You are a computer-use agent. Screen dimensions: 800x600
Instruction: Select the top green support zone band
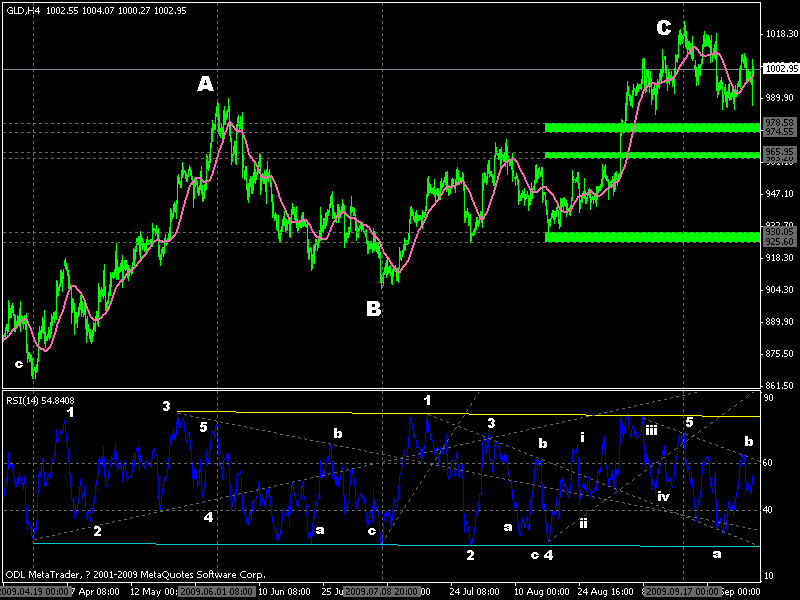coord(653,128)
